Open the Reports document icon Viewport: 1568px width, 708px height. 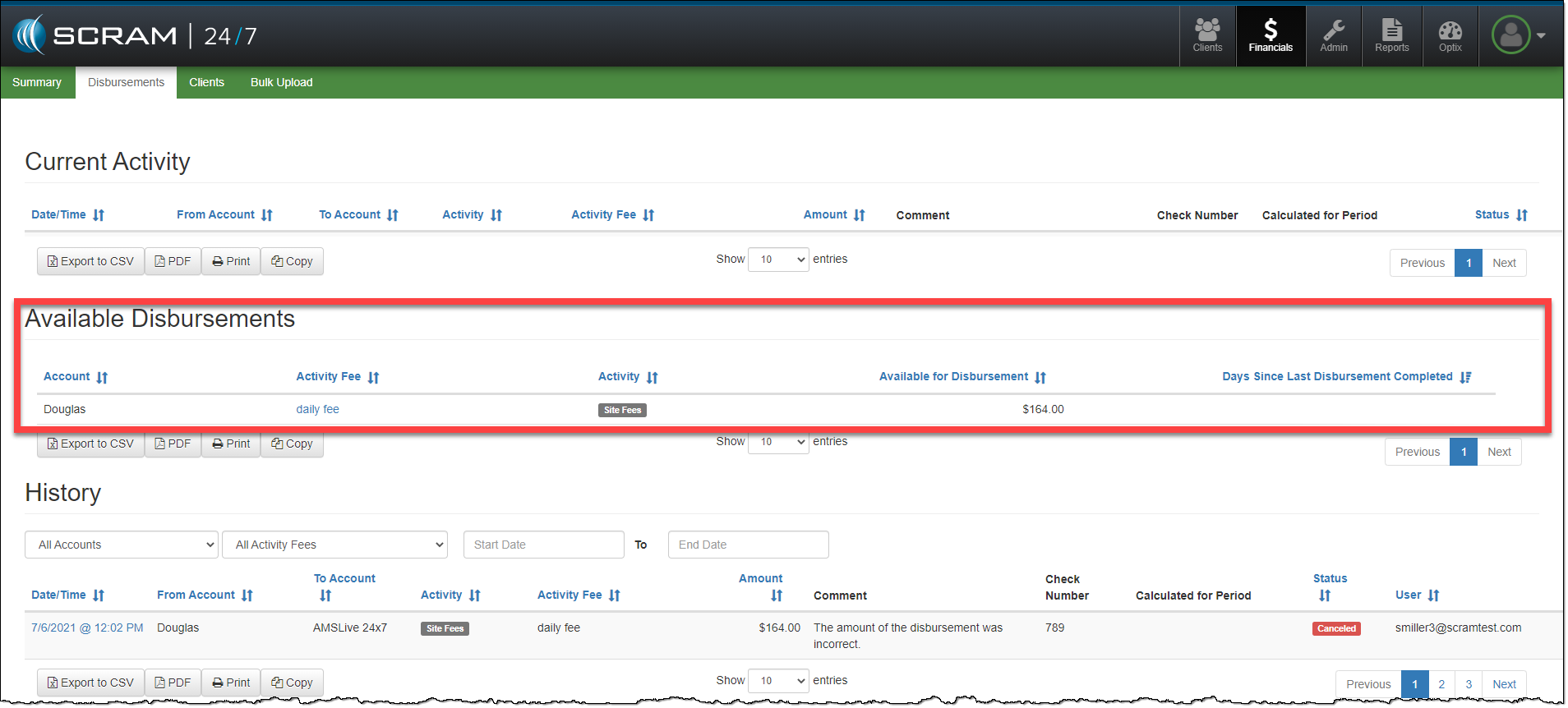[x=1391, y=36]
